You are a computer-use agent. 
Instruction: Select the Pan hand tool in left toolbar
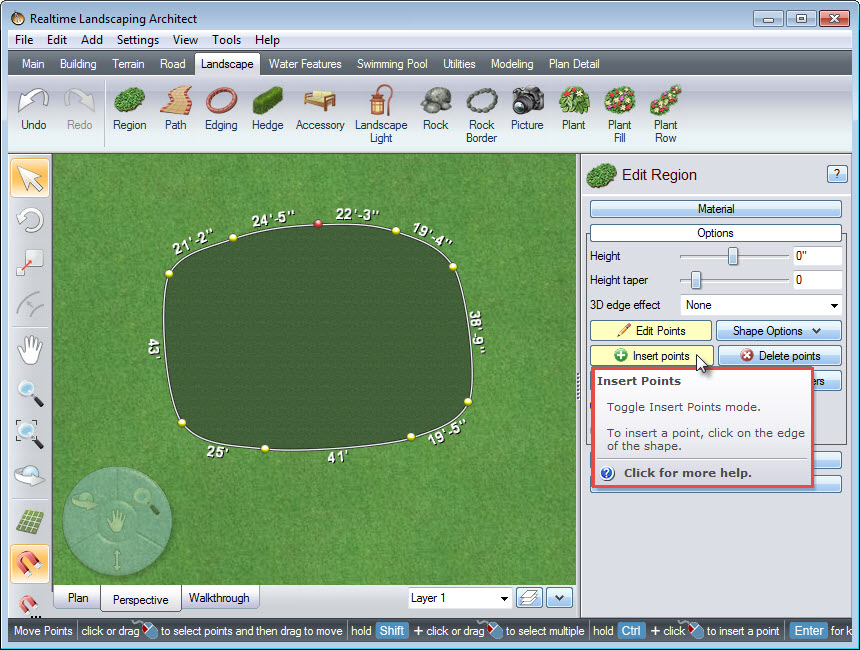coord(30,350)
